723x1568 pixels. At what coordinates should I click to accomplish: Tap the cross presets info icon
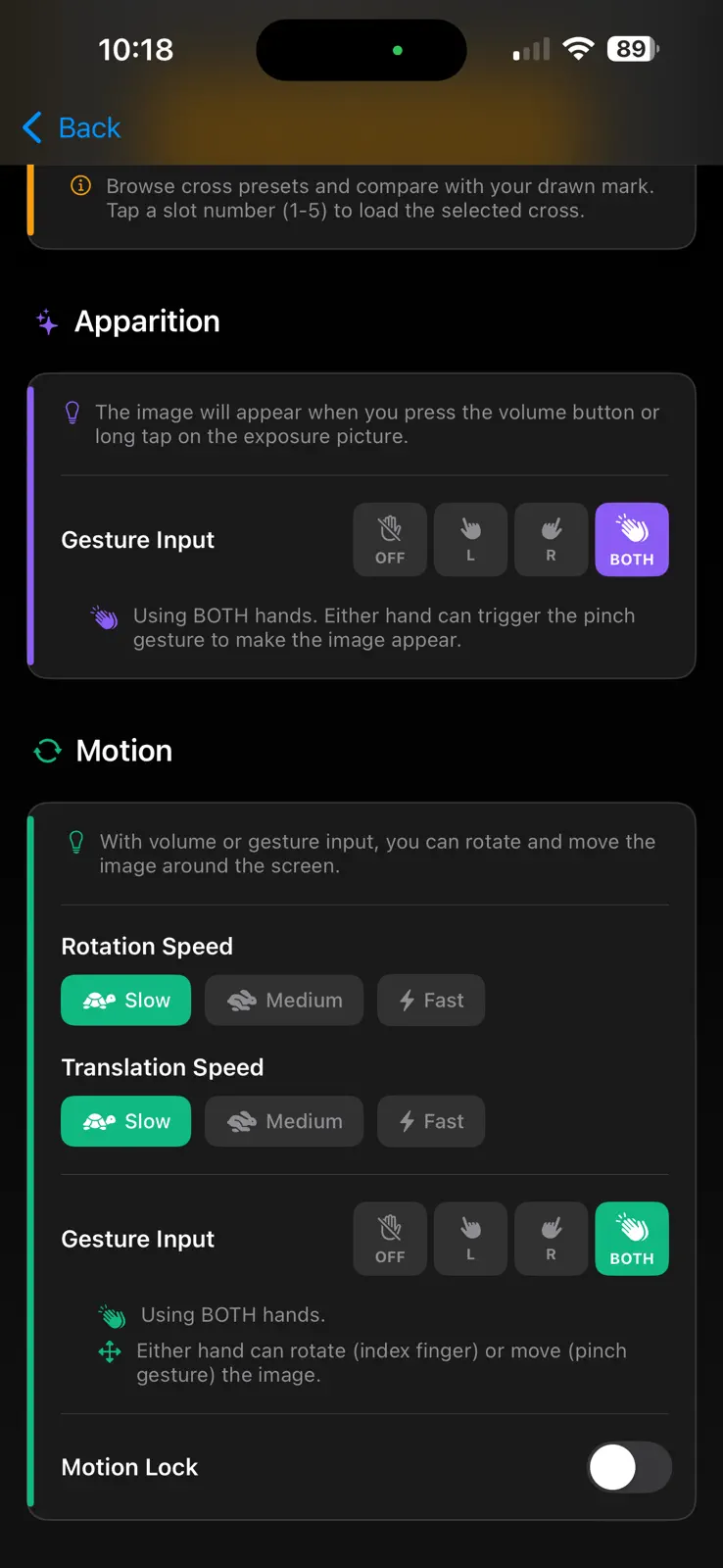point(81,185)
